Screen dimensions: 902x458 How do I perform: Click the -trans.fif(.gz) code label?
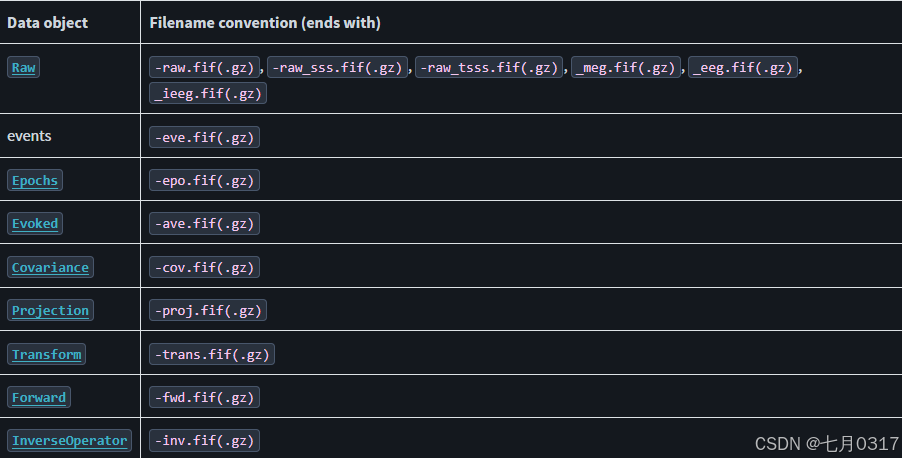point(211,354)
